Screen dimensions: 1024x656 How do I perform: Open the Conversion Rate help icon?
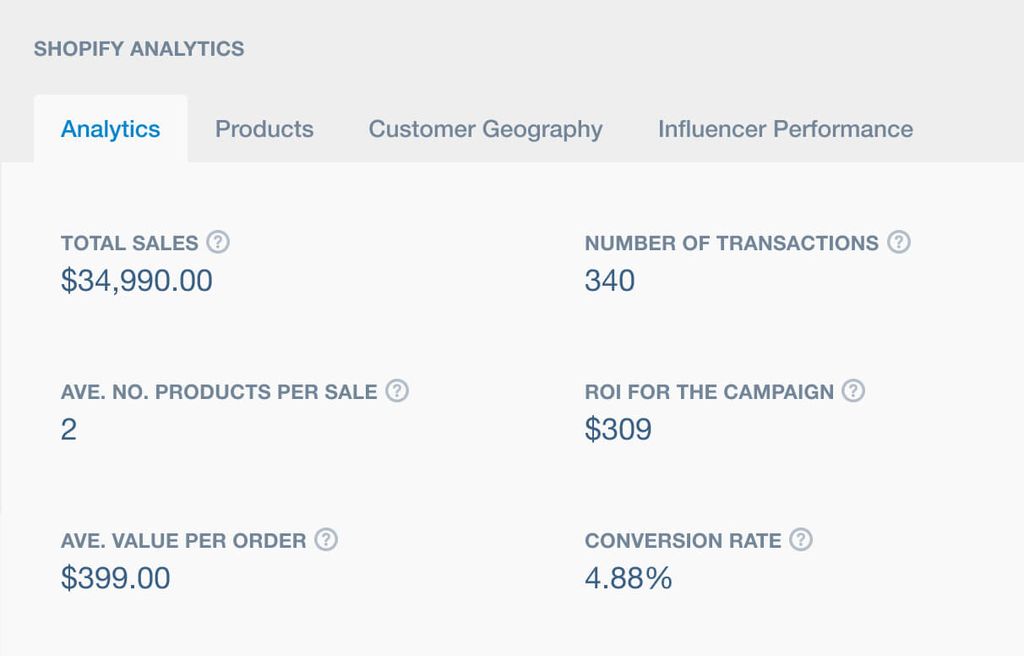point(801,540)
